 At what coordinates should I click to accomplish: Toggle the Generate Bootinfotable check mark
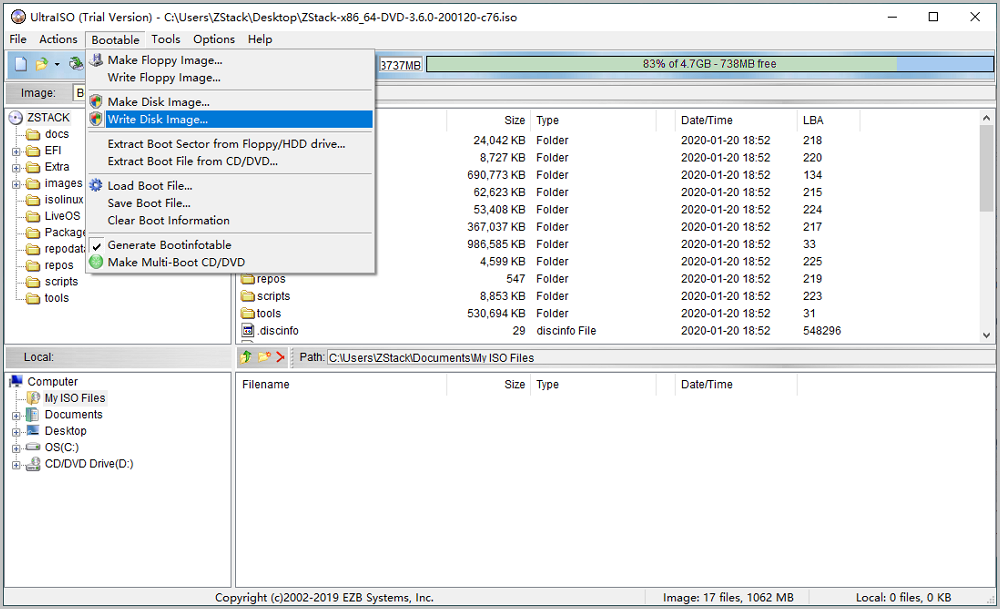96,245
